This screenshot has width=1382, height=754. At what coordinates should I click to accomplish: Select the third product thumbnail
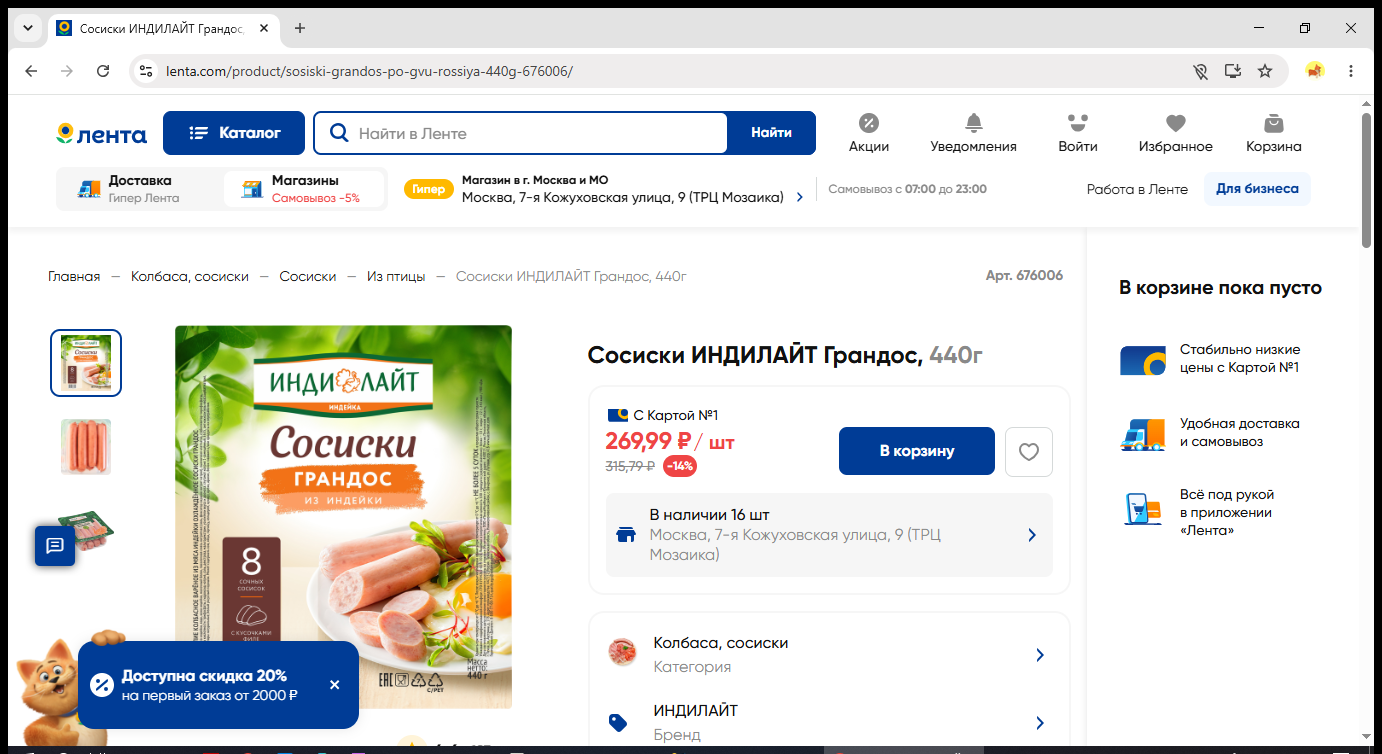[x=86, y=530]
